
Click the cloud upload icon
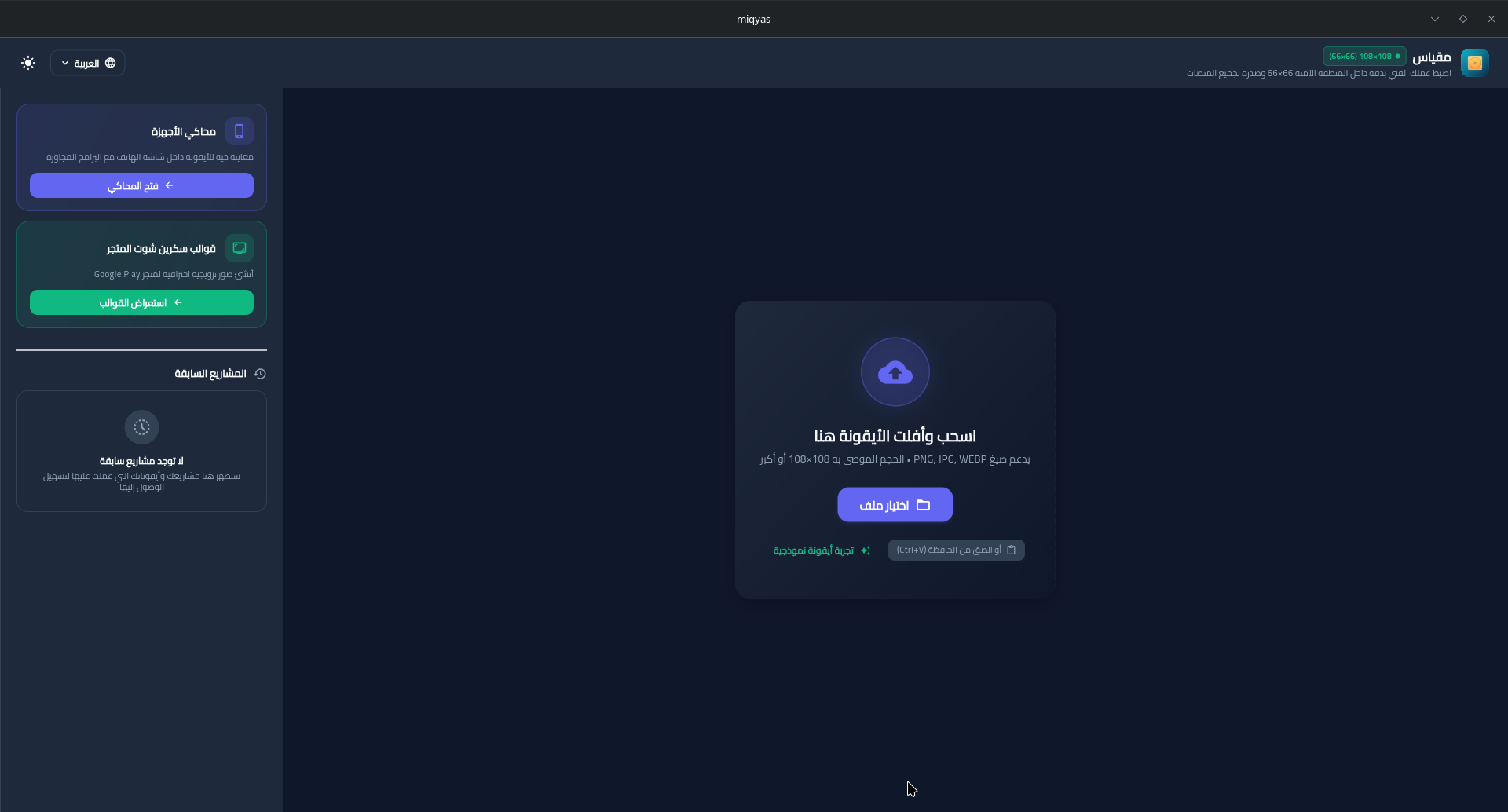pos(895,372)
